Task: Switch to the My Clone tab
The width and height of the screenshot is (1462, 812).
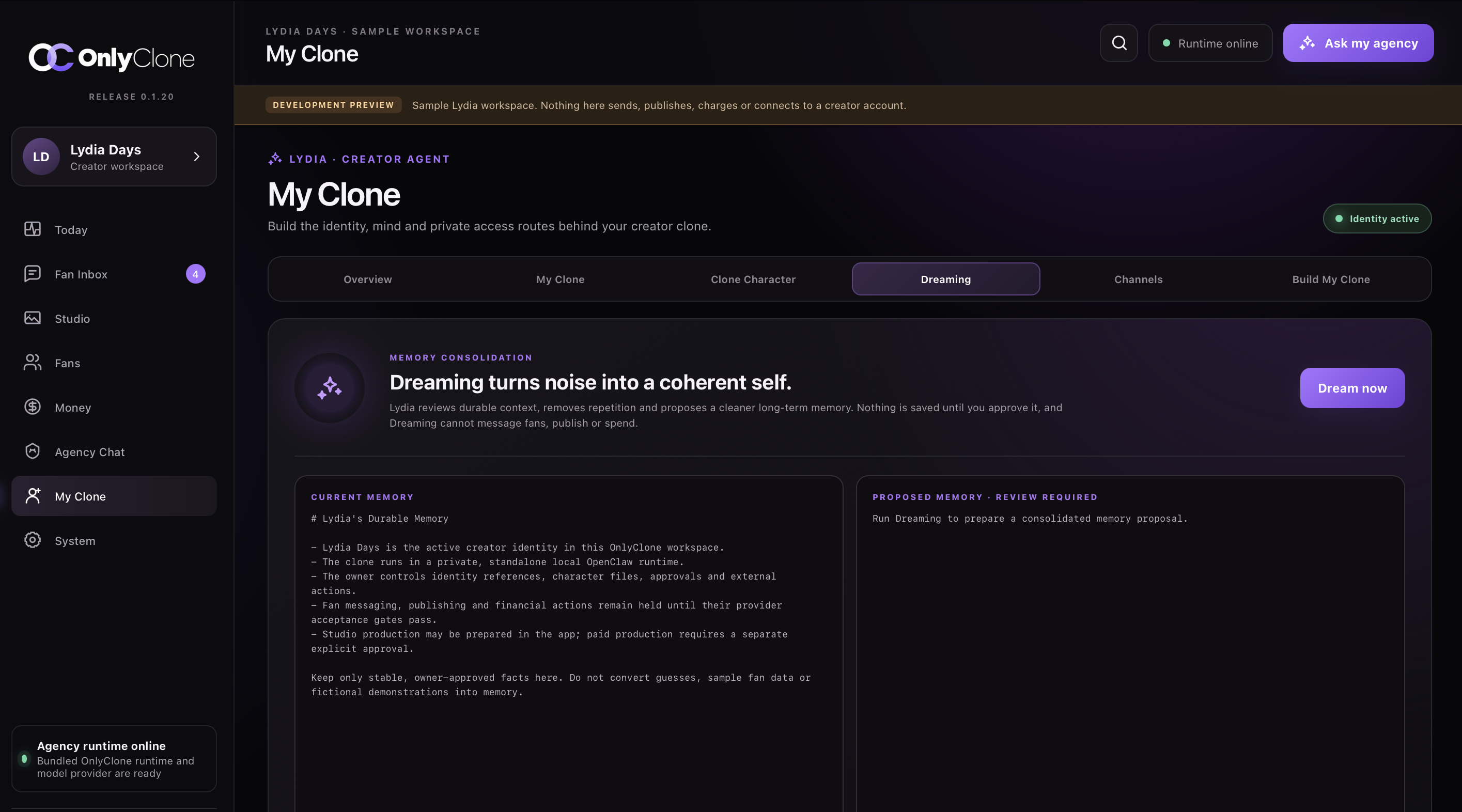Action: click(x=560, y=279)
